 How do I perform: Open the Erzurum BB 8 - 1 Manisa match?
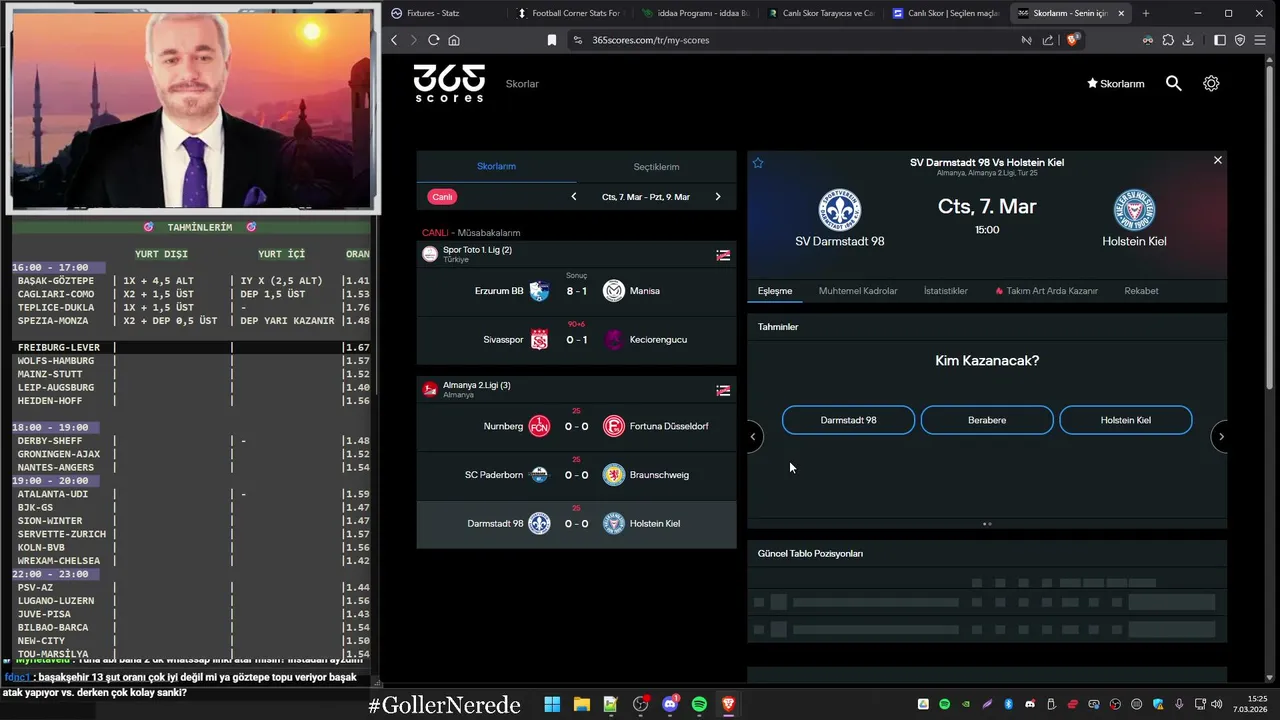pyautogui.click(x=576, y=291)
